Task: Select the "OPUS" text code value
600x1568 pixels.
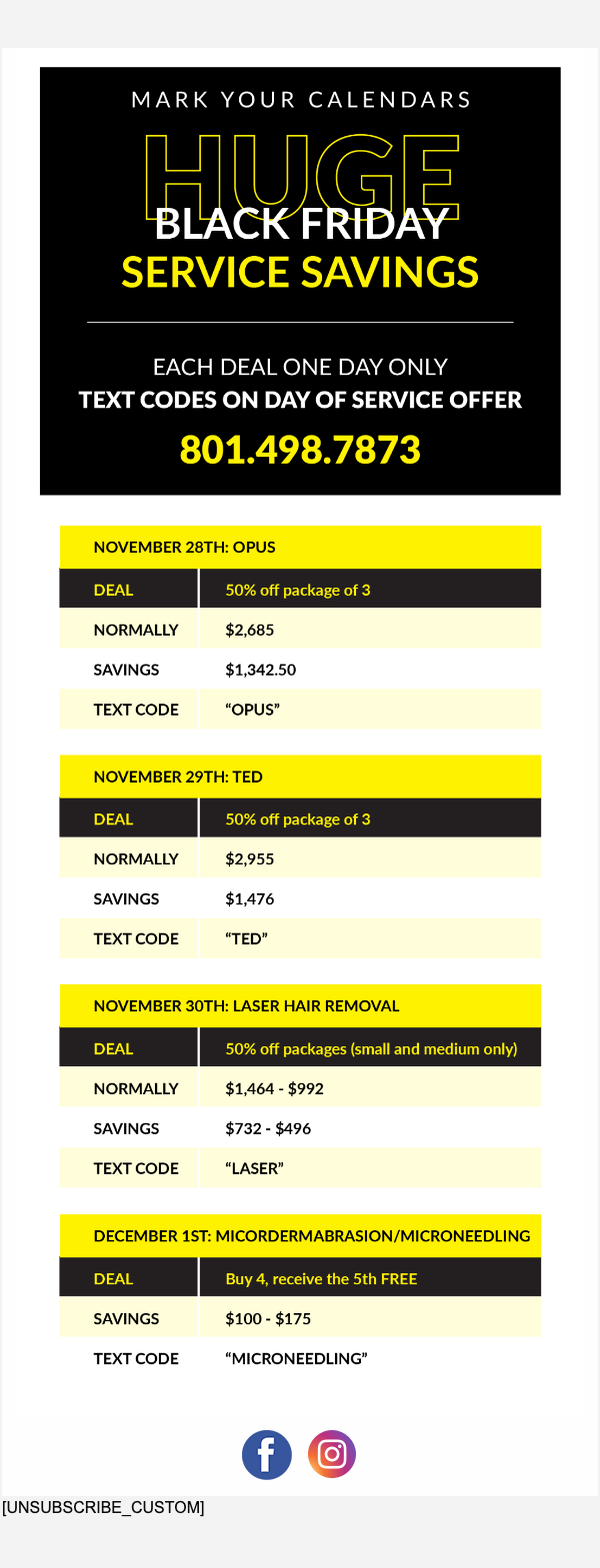Action: coord(252,710)
